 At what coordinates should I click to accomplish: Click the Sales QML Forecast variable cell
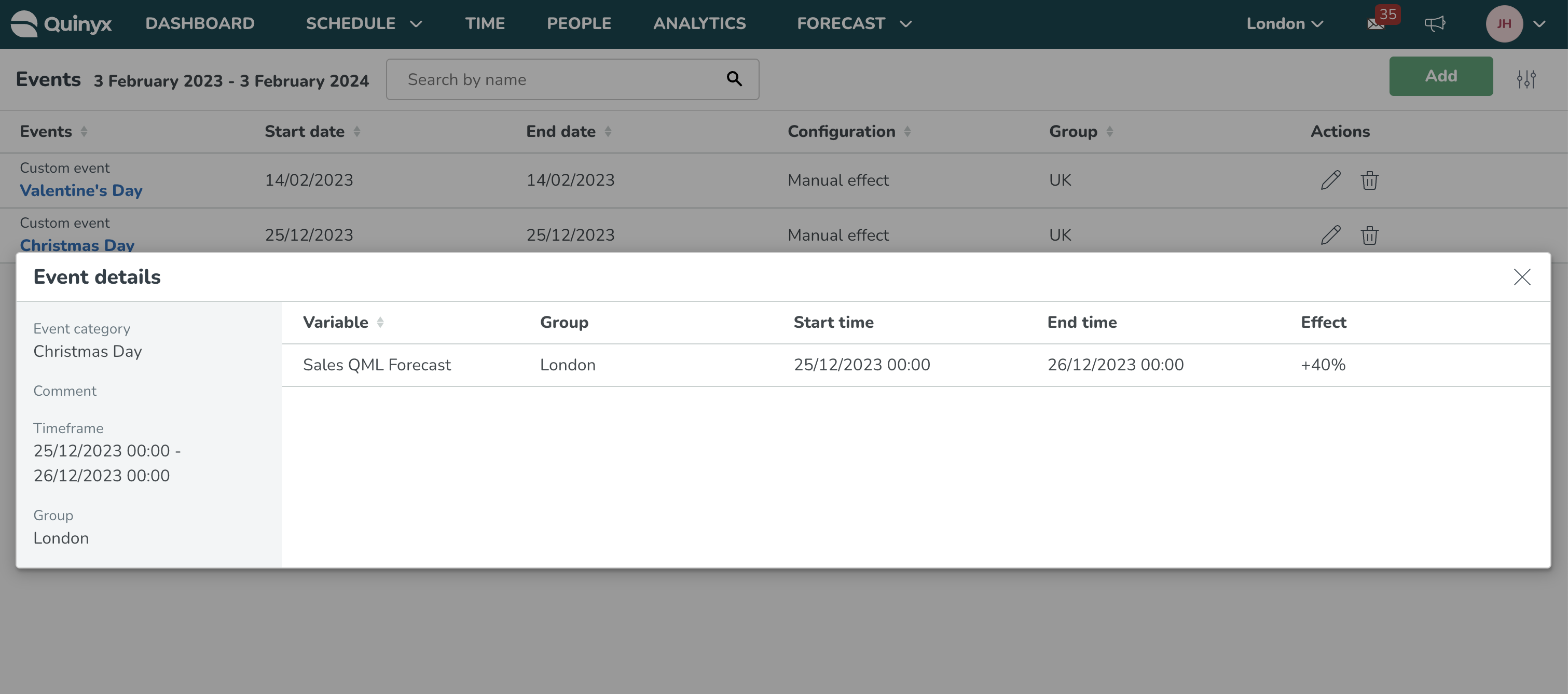tap(377, 365)
